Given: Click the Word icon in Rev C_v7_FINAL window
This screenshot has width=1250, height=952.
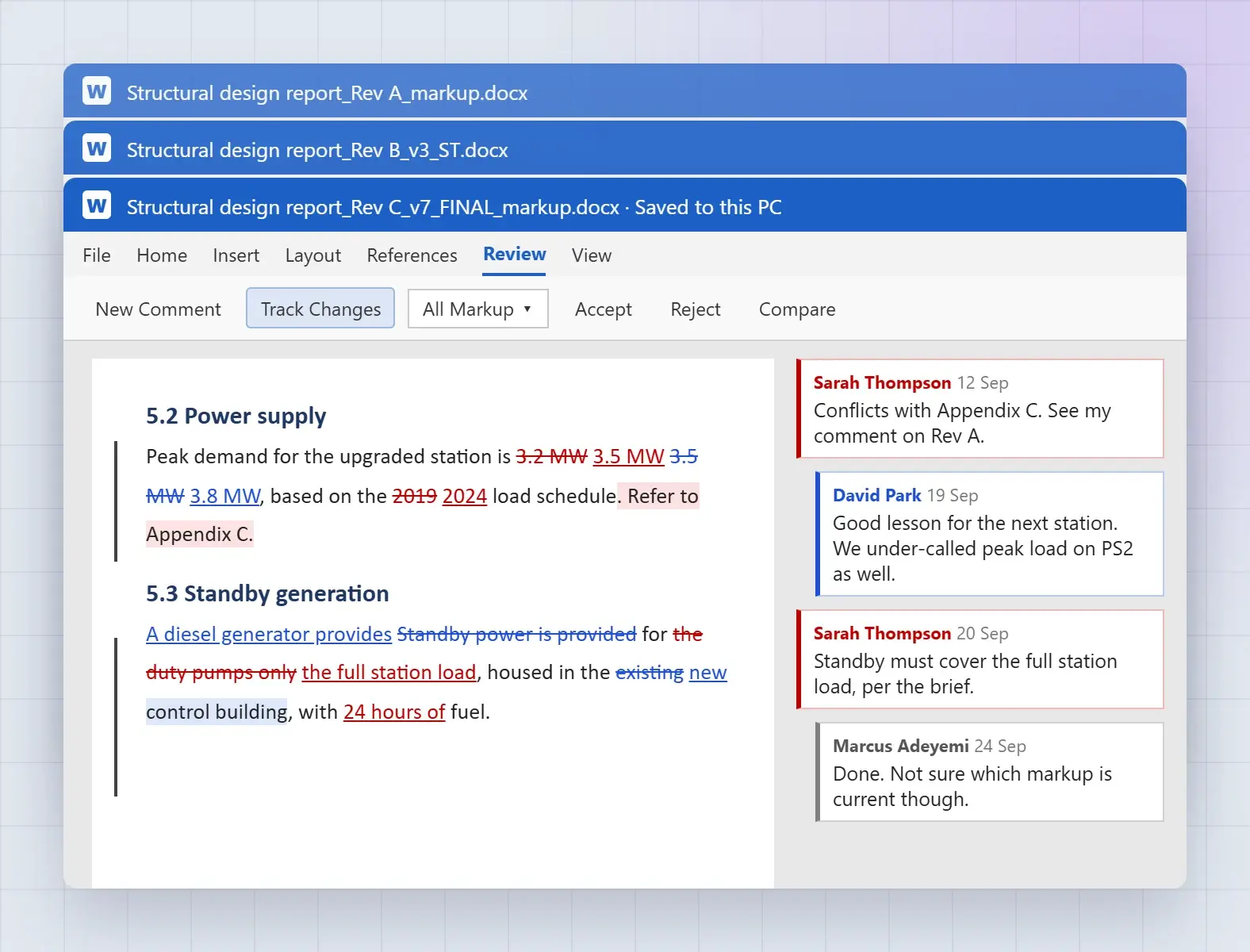Looking at the screenshot, I should (97, 206).
